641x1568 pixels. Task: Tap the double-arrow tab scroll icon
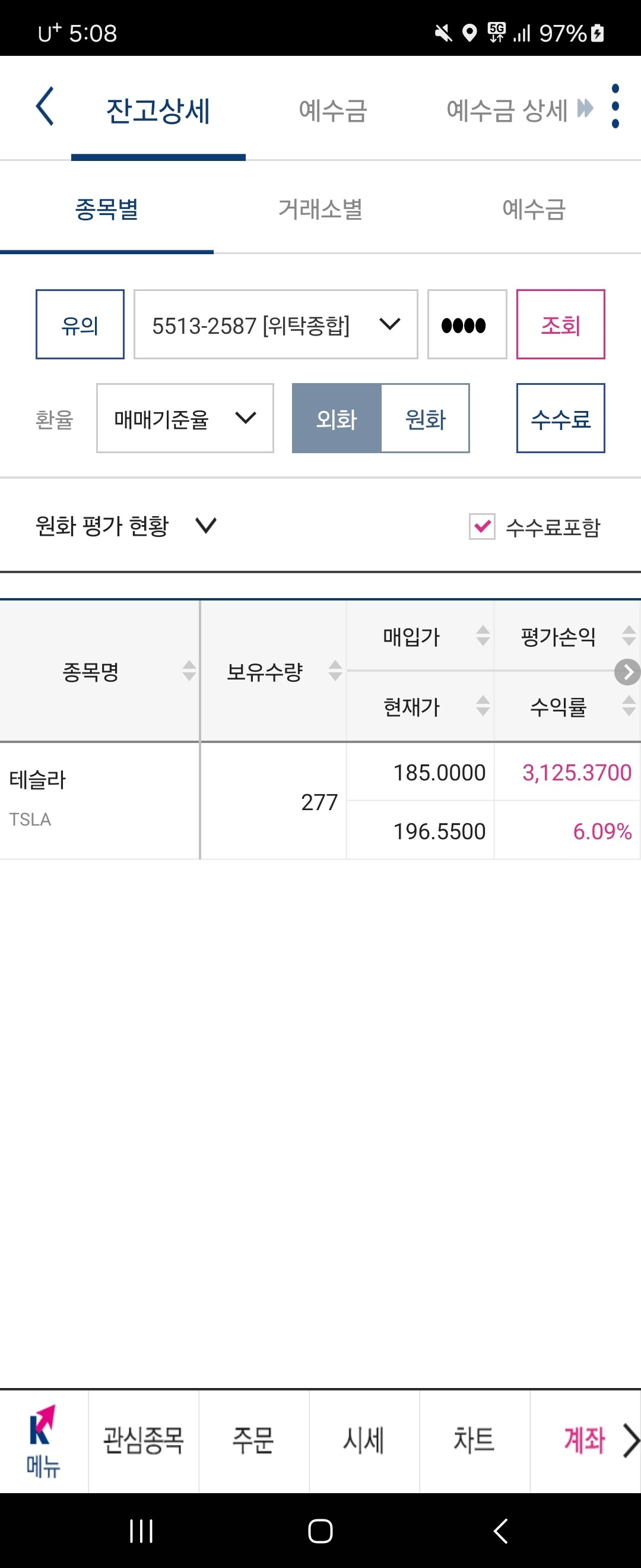pos(585,108)
